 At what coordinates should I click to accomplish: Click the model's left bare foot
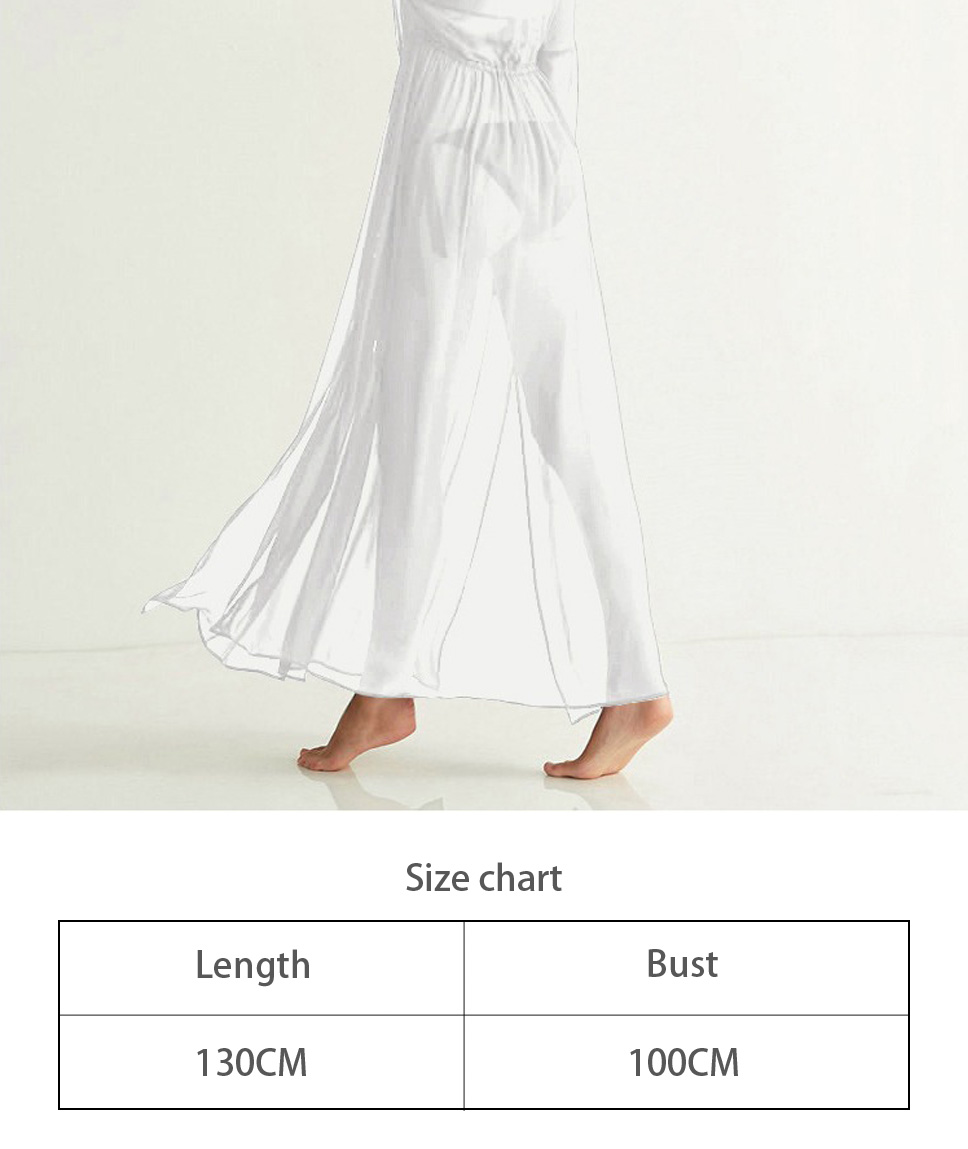point(358,735)
